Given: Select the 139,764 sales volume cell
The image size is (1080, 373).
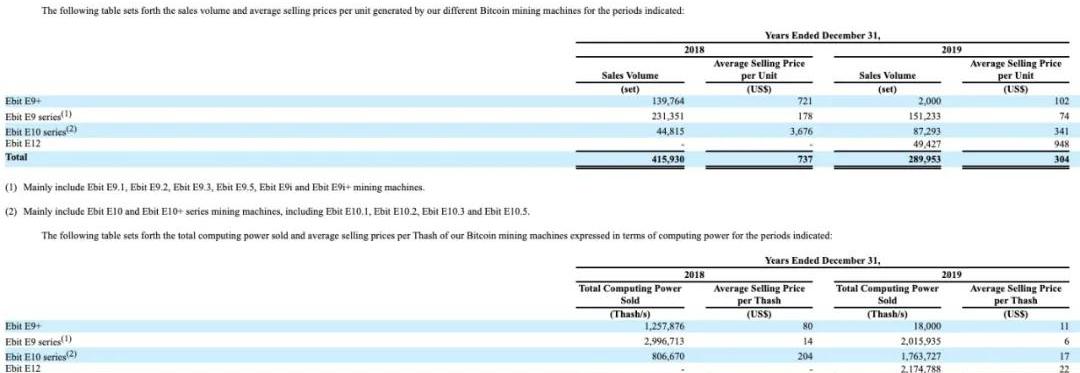Looking at the screenshot, I should click(x=667, y=101).
